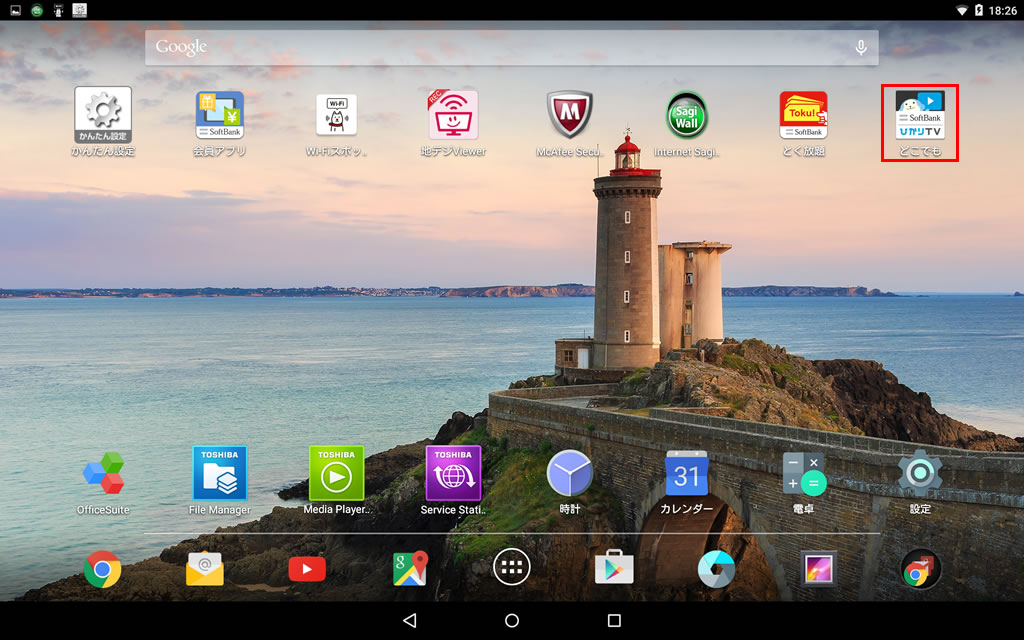Start voice search with microphone icon

point(860,47)
